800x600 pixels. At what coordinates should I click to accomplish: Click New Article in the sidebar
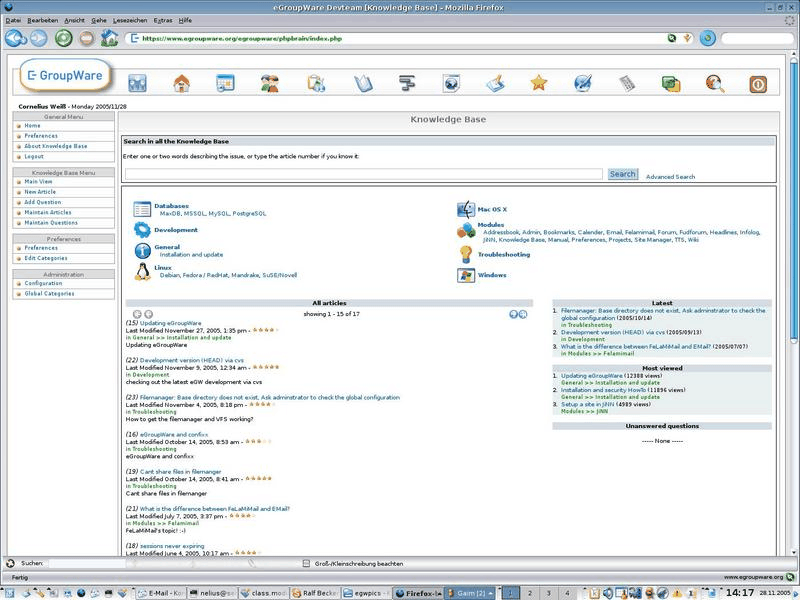(40, 192)
